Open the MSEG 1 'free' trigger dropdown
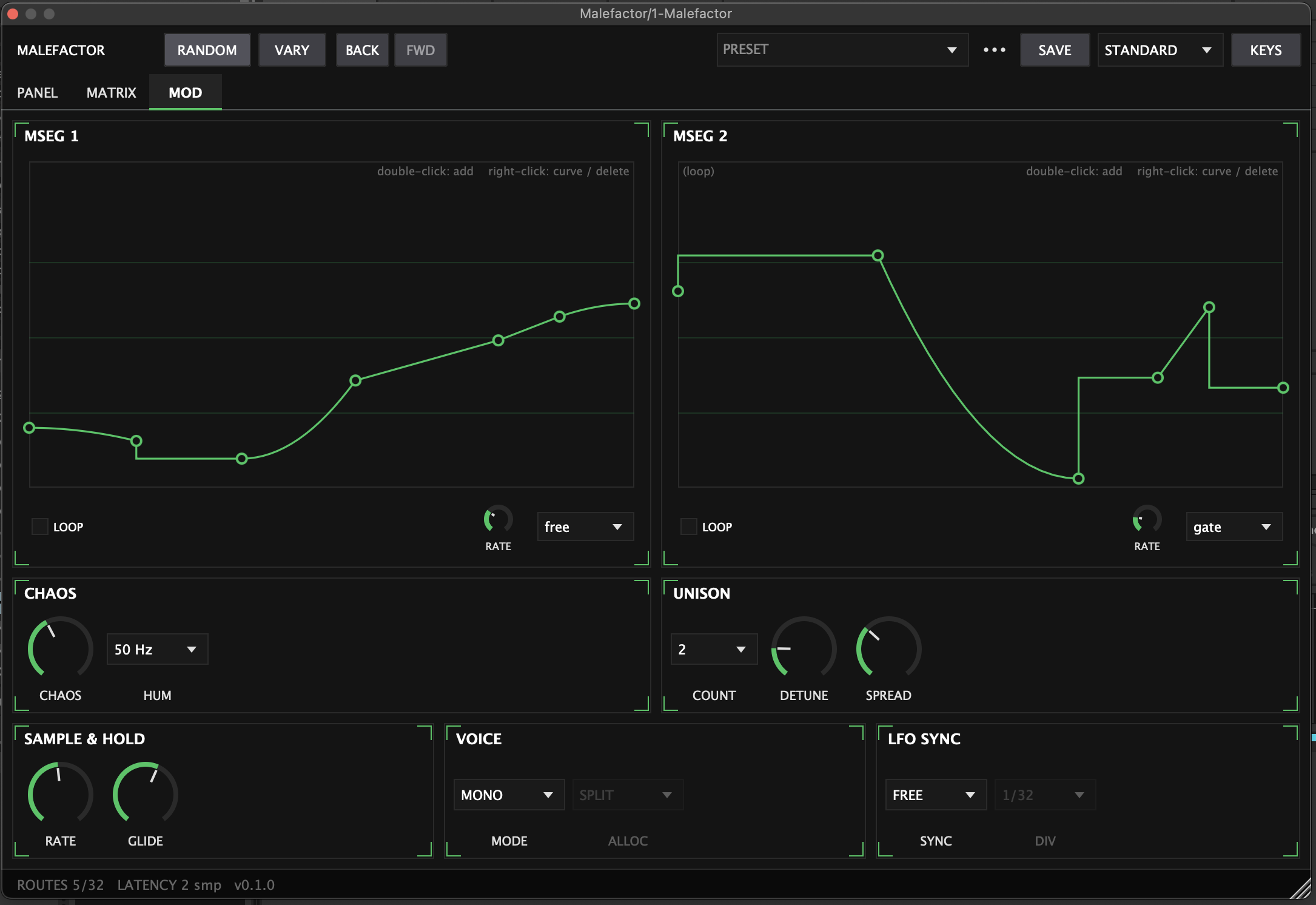The height and width of the screenshot is (905, 1316). click(585, 527)
